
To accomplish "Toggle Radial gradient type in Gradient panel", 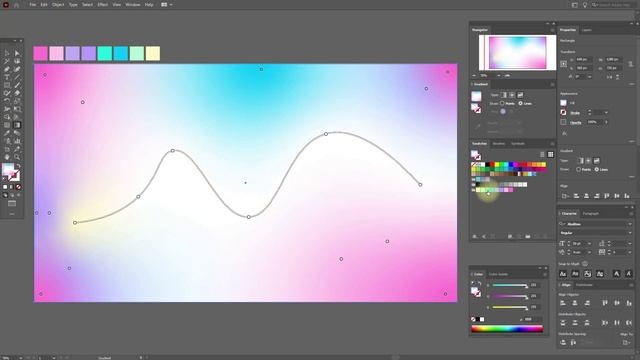I will [512, 95].
